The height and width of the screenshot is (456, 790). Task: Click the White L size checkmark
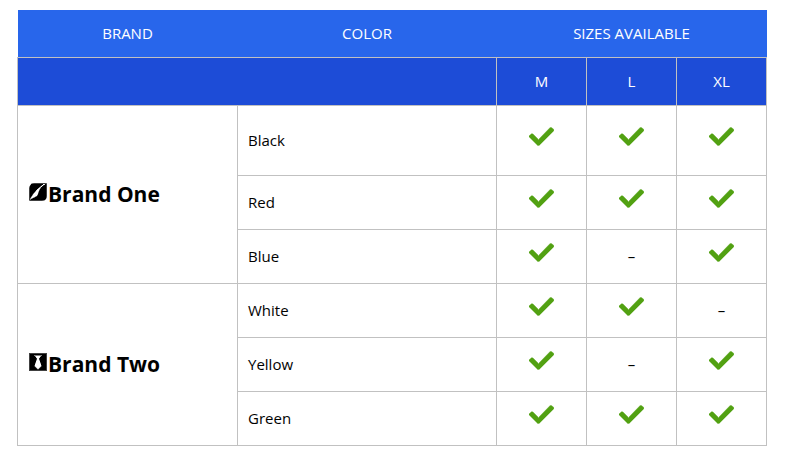(631, 306)
